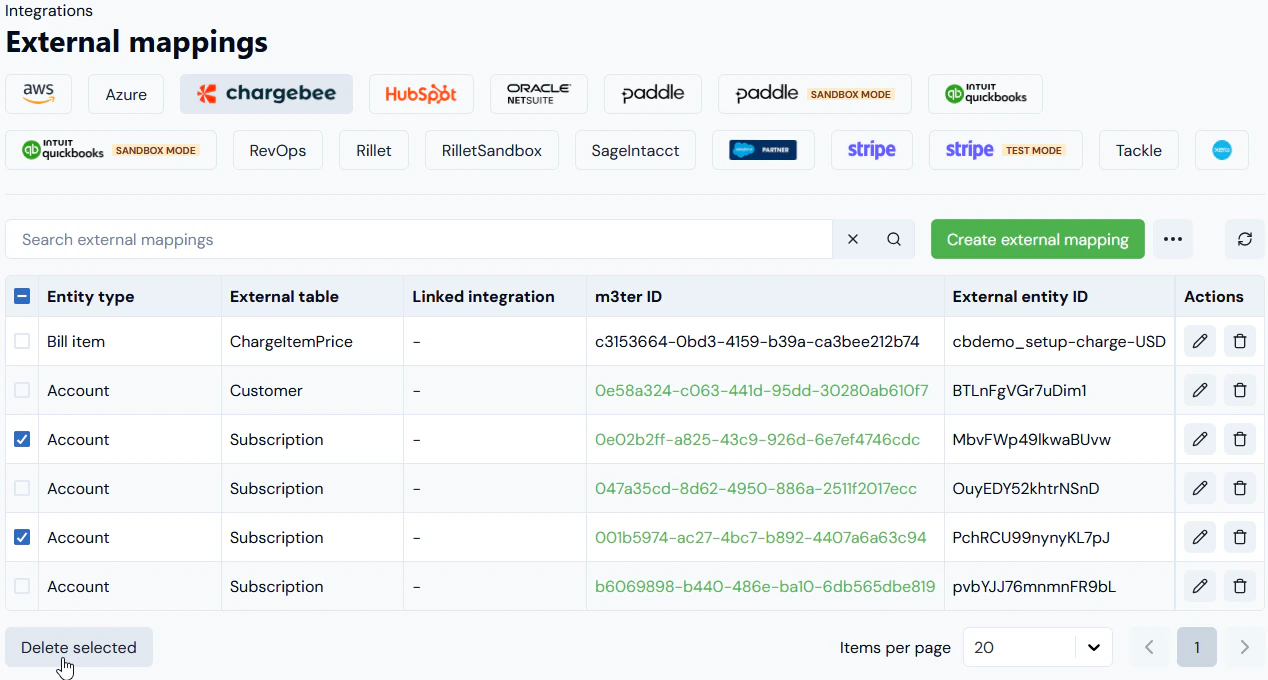The width and height of the screenshot is (1268, 680).
Task: Select the RevOps integration tab
Action: tap(278, 150)
